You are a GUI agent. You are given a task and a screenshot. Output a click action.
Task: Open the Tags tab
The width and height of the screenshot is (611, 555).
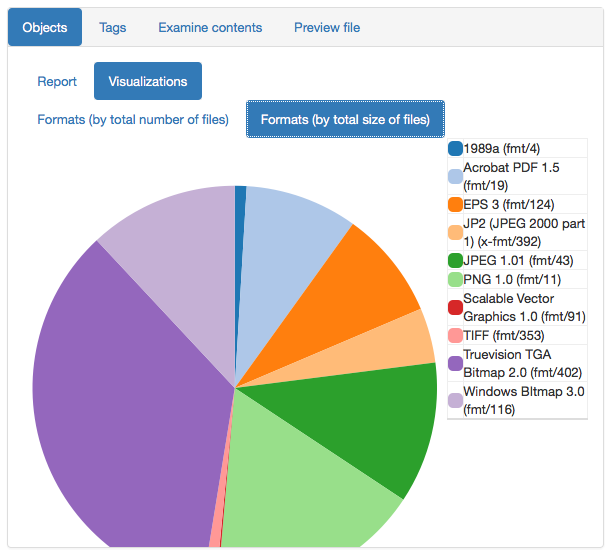[113, 27]
